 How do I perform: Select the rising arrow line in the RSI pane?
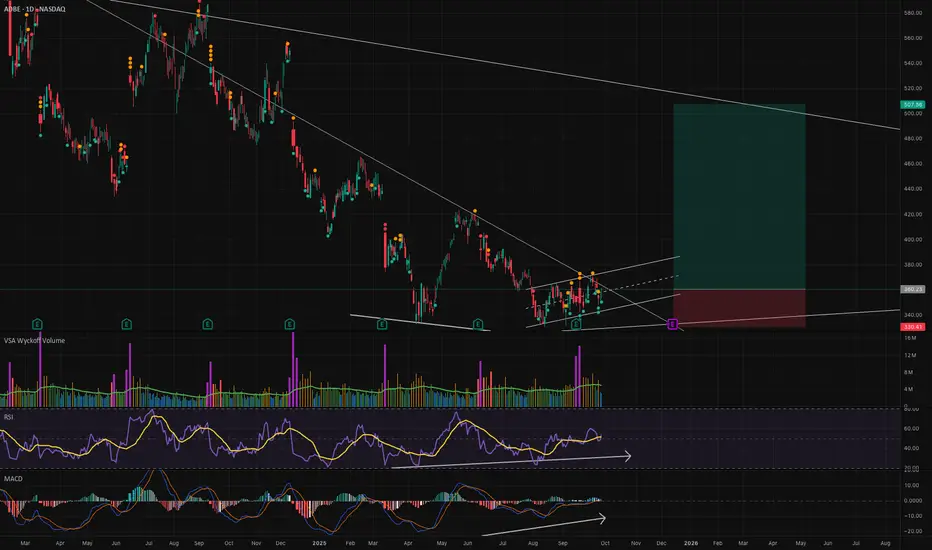(x=511, y=462)
